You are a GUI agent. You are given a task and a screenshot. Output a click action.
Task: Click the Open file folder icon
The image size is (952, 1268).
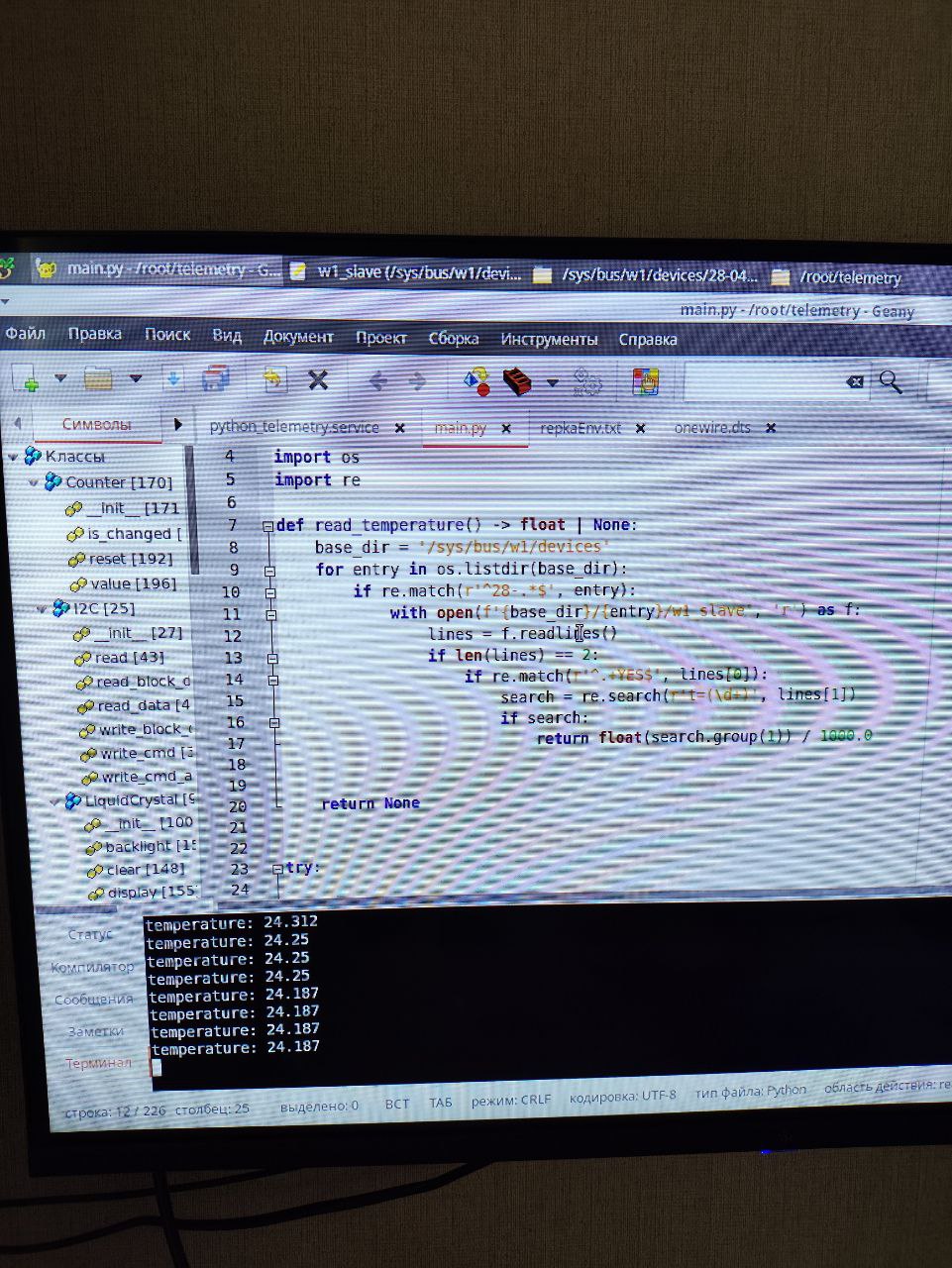(99, 378)
